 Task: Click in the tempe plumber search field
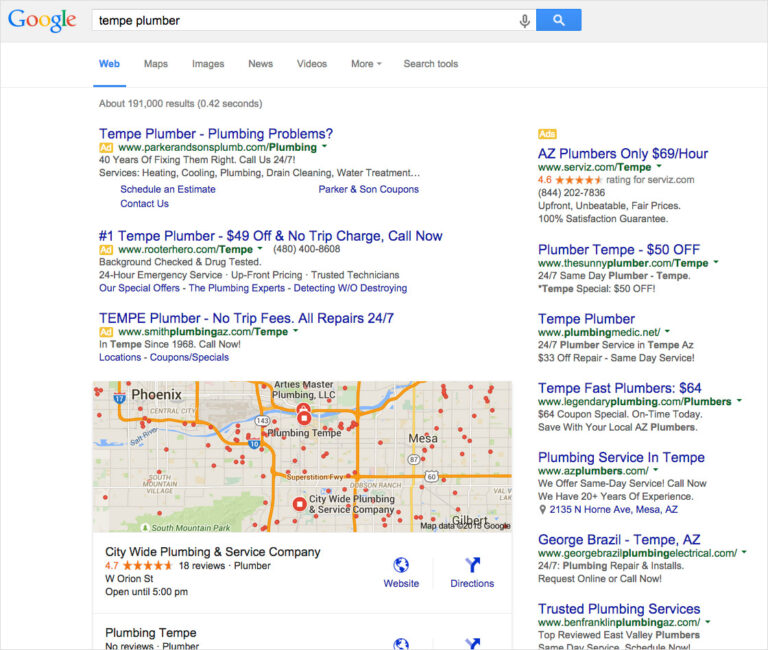(x=304, y=21)
